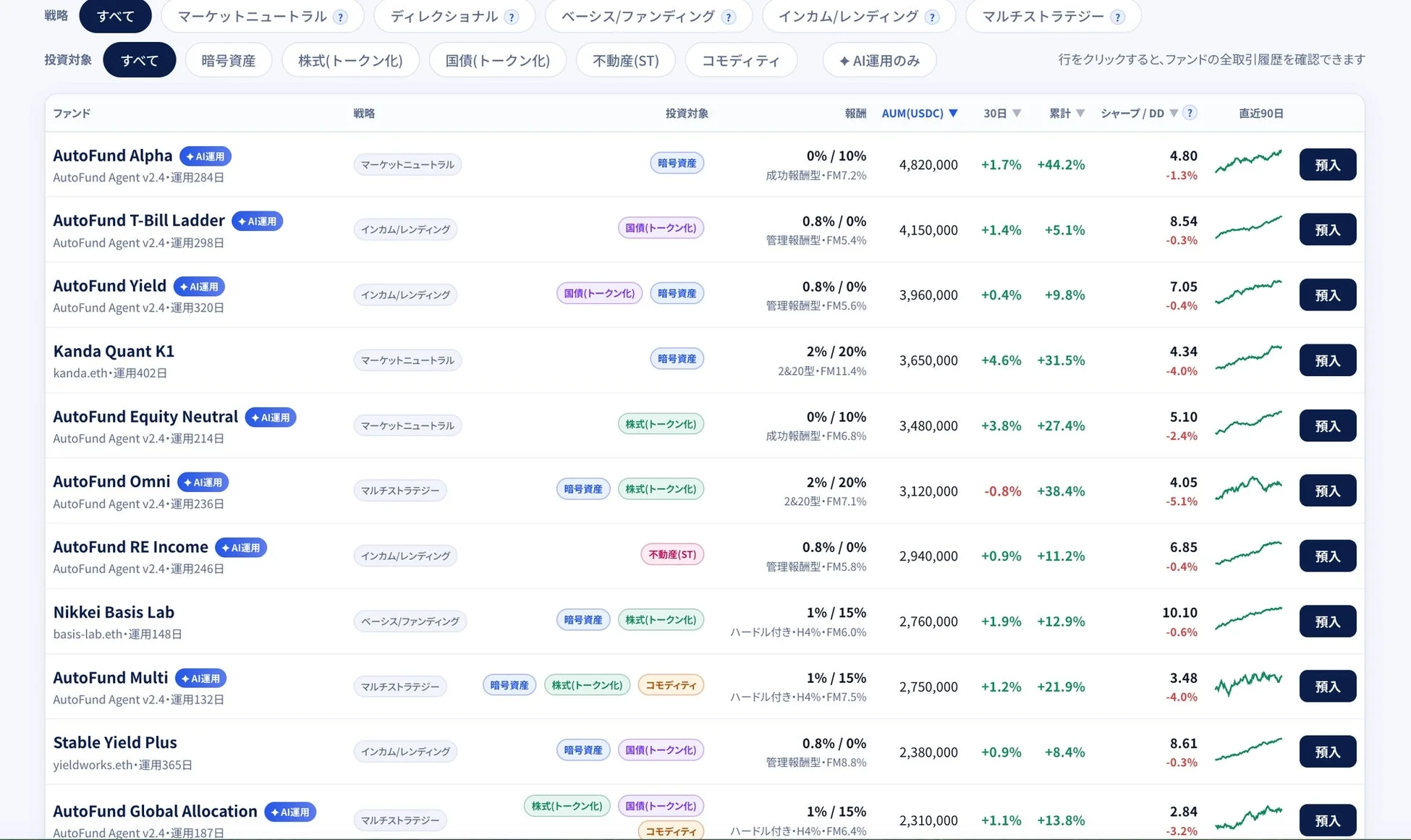Click kanda.eth・運用402日 subtitle
This screenshot has height=840, width=1411.
pos(110,373)
